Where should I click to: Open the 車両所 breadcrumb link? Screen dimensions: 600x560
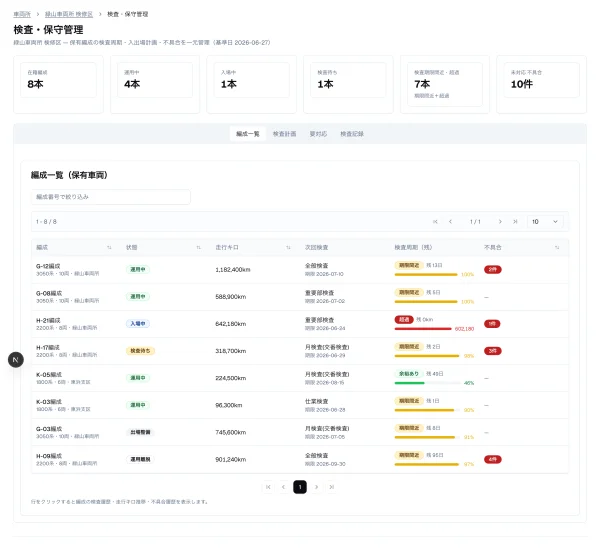22,14
